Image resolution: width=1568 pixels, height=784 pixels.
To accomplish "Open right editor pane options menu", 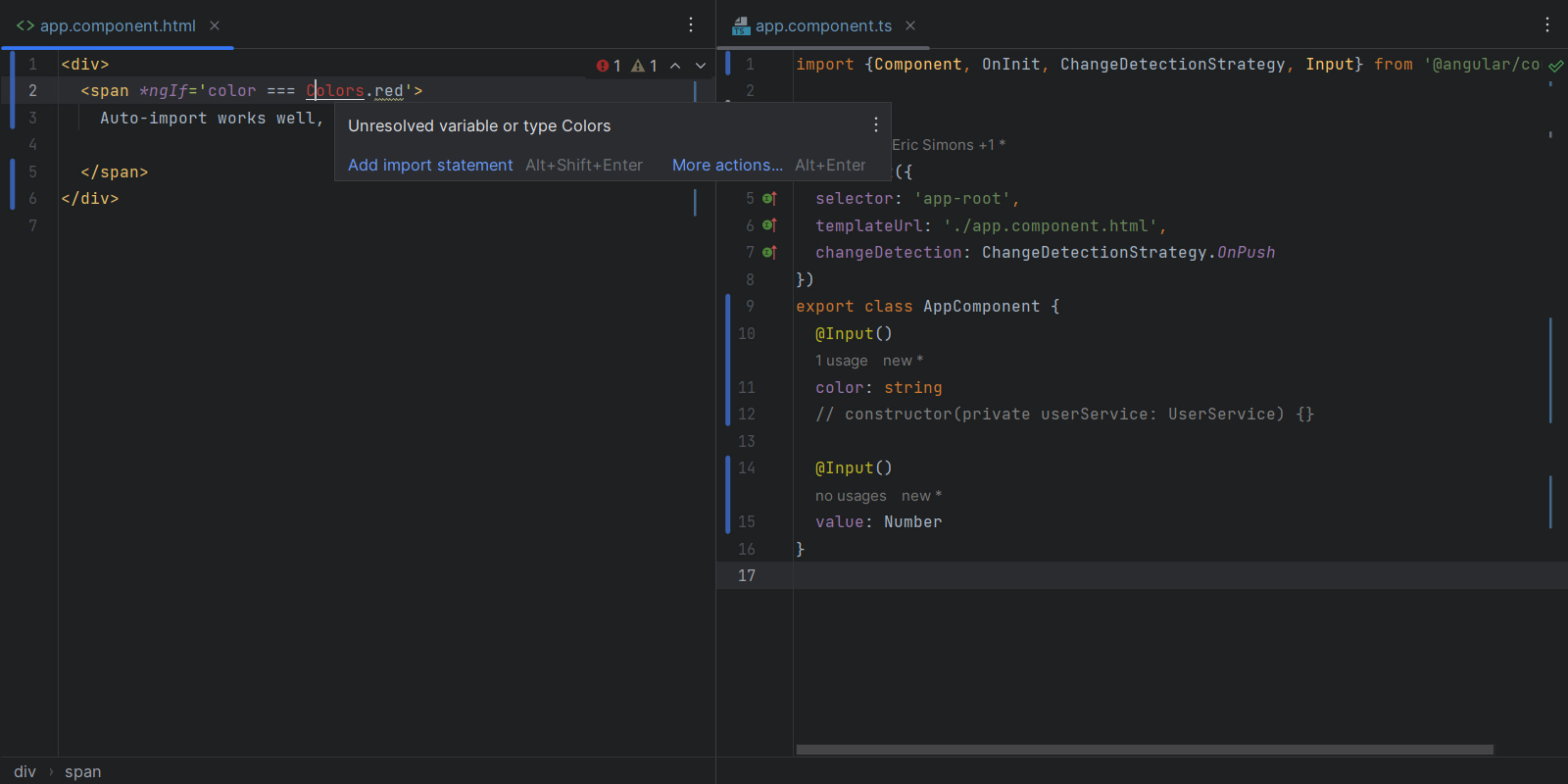I will (x=1547, y=25).
